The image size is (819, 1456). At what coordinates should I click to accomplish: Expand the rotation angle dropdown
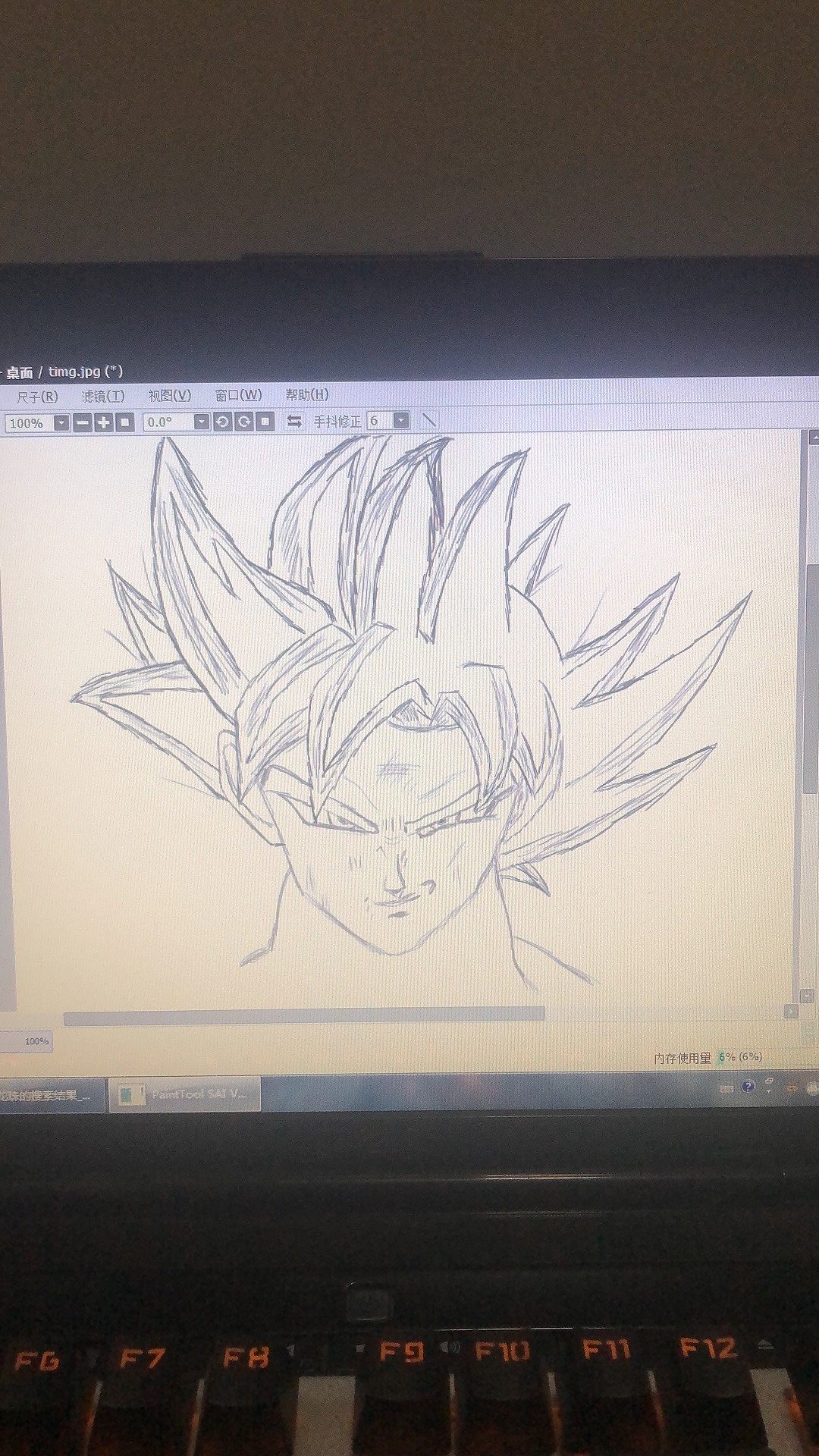(202, 422)
